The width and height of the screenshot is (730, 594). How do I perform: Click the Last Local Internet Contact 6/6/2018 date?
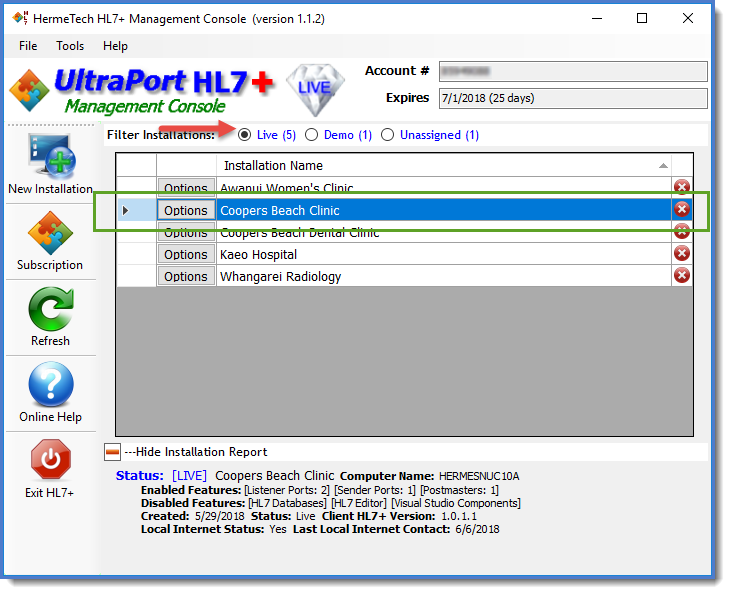coord(477,529)
